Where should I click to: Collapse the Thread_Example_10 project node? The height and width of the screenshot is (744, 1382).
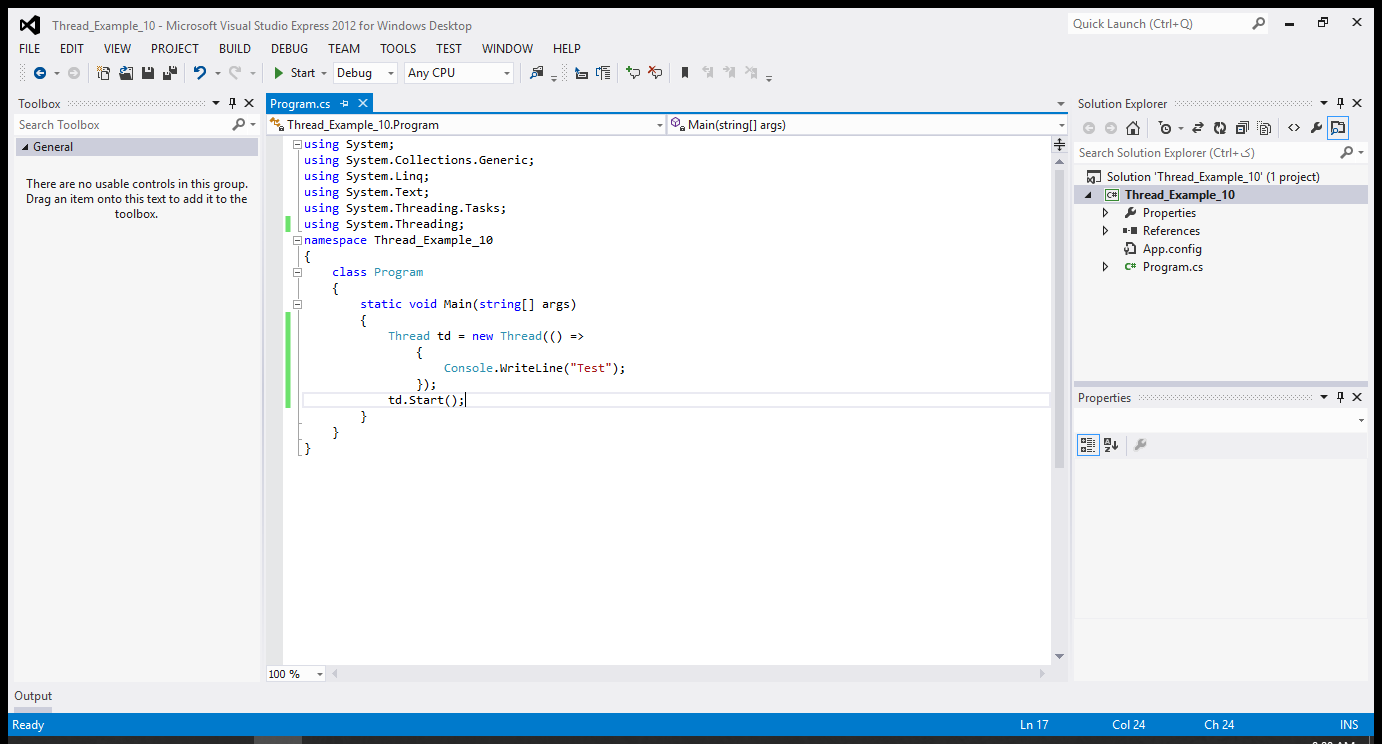click(1088, 195)
